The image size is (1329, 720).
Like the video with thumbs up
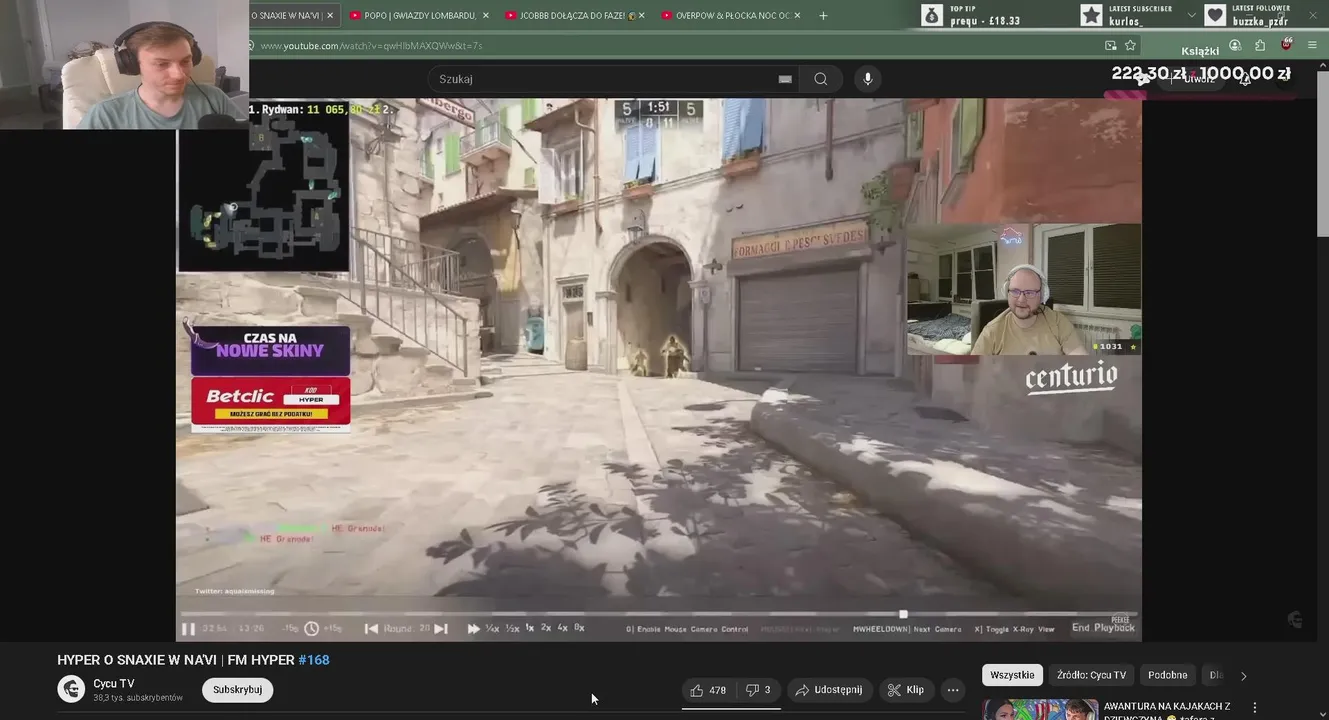(708, 690)
